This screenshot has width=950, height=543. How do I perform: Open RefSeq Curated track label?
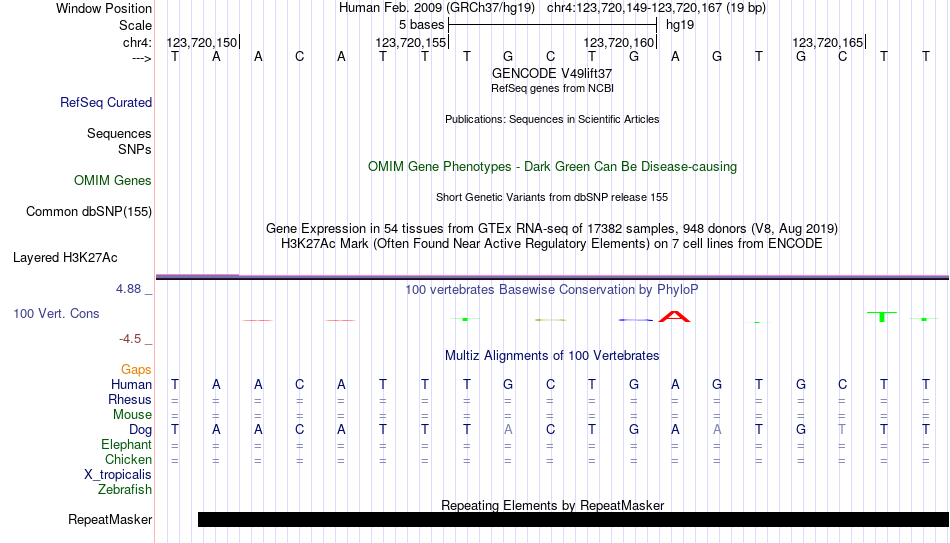105,102
